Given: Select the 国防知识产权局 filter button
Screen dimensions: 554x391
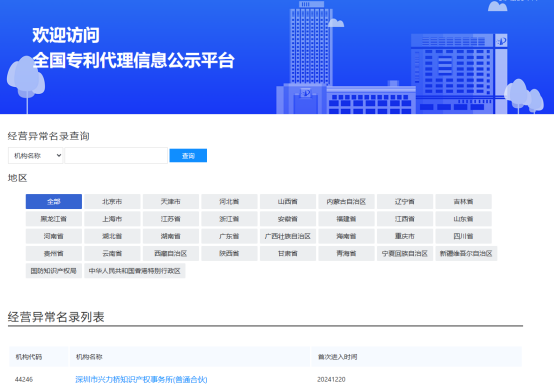Looking at the screenshot, I should click(54, 271).
